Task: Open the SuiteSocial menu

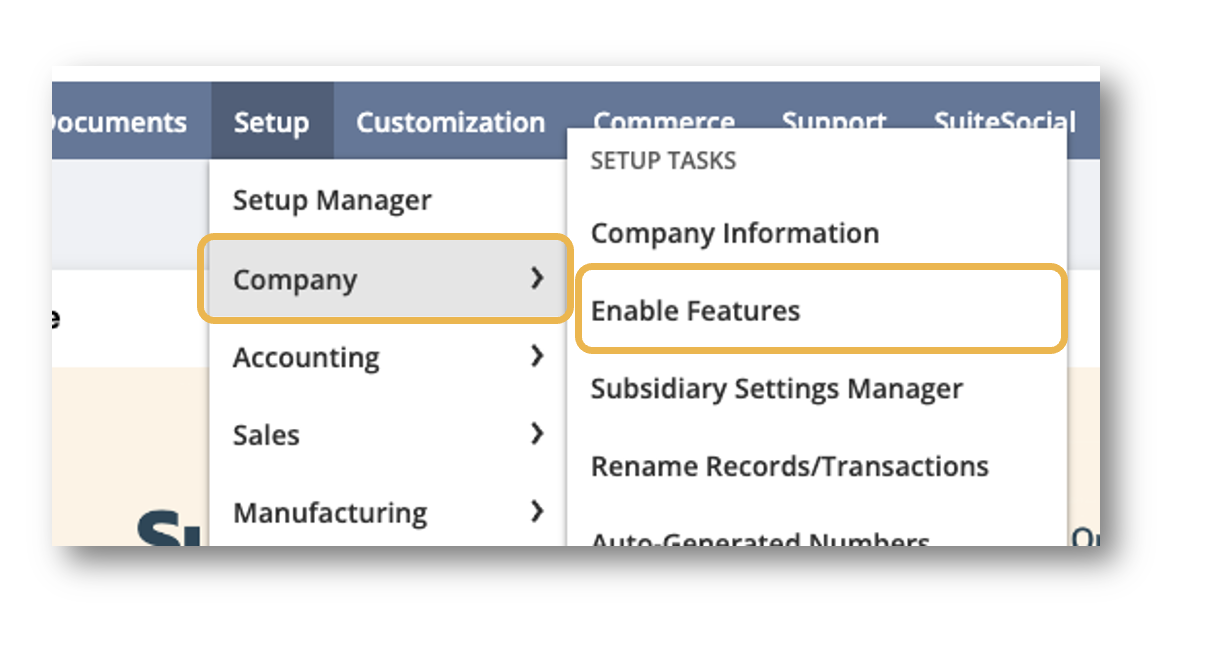Action: 1004,120
